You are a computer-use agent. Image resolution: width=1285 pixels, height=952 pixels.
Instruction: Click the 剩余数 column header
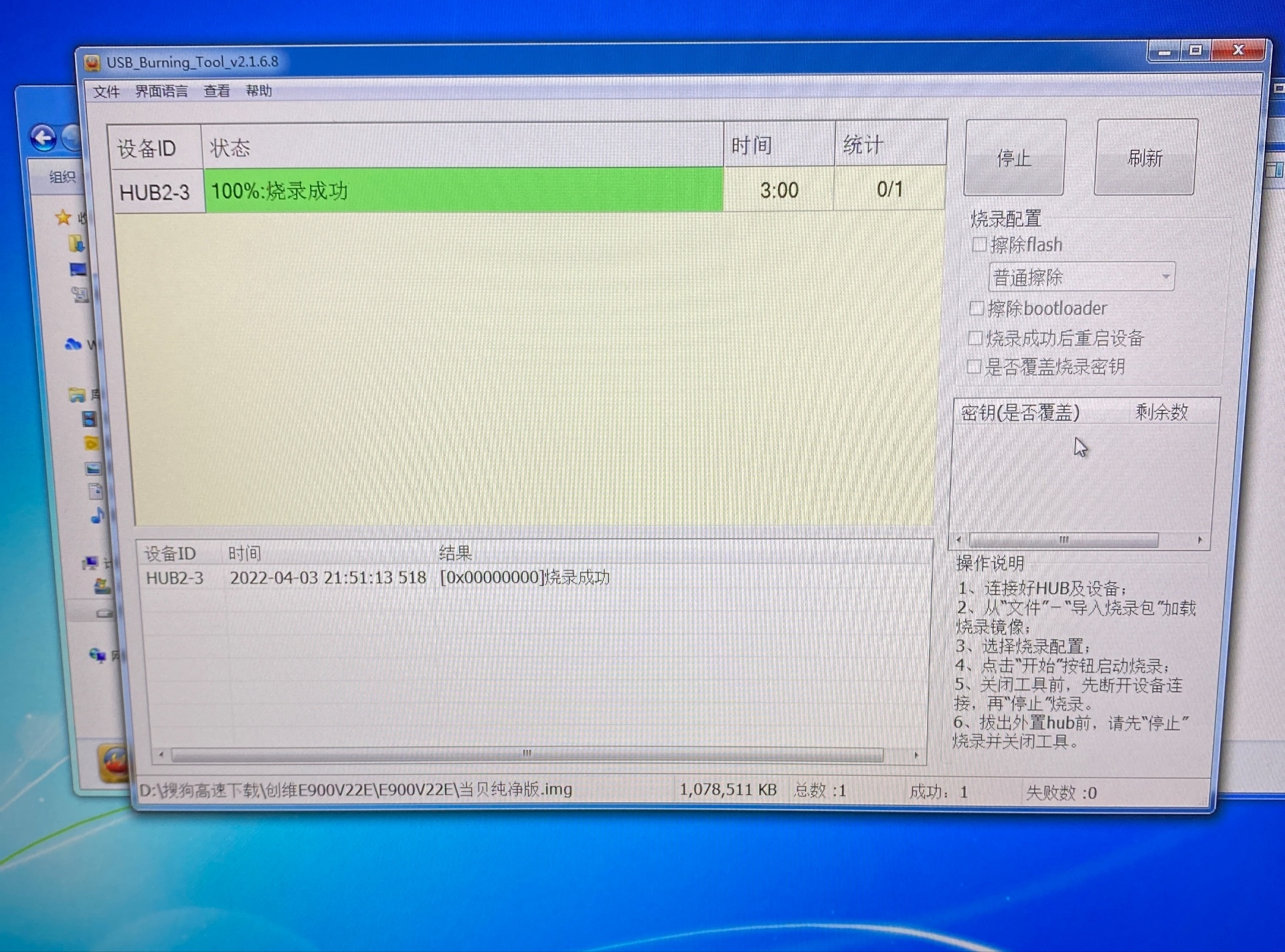pos(1161,411)
